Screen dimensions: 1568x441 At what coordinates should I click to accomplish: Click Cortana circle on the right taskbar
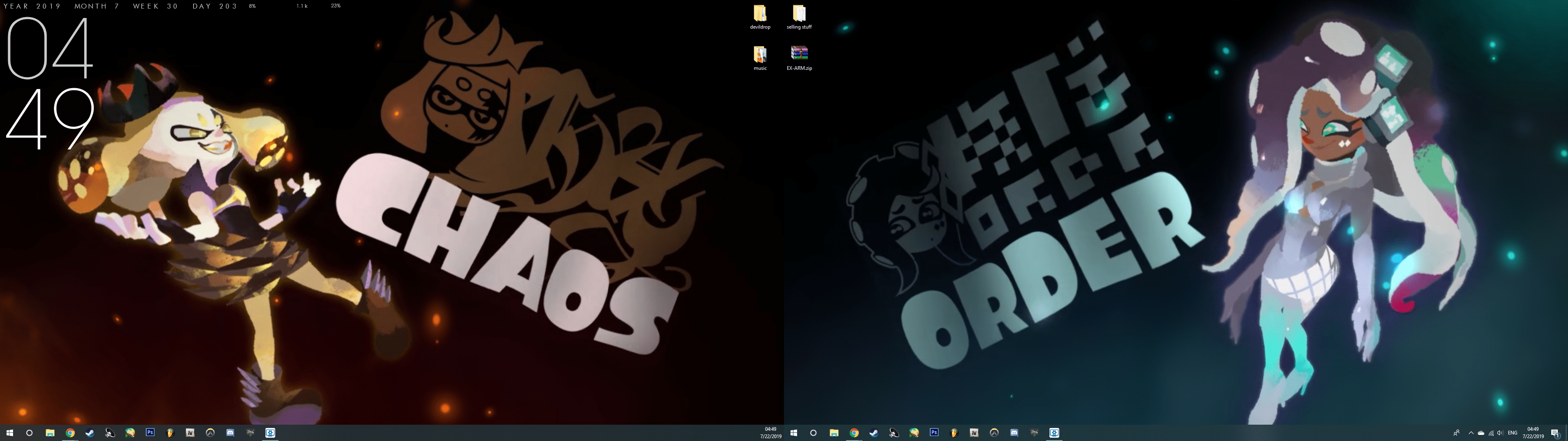click(813, 433)
